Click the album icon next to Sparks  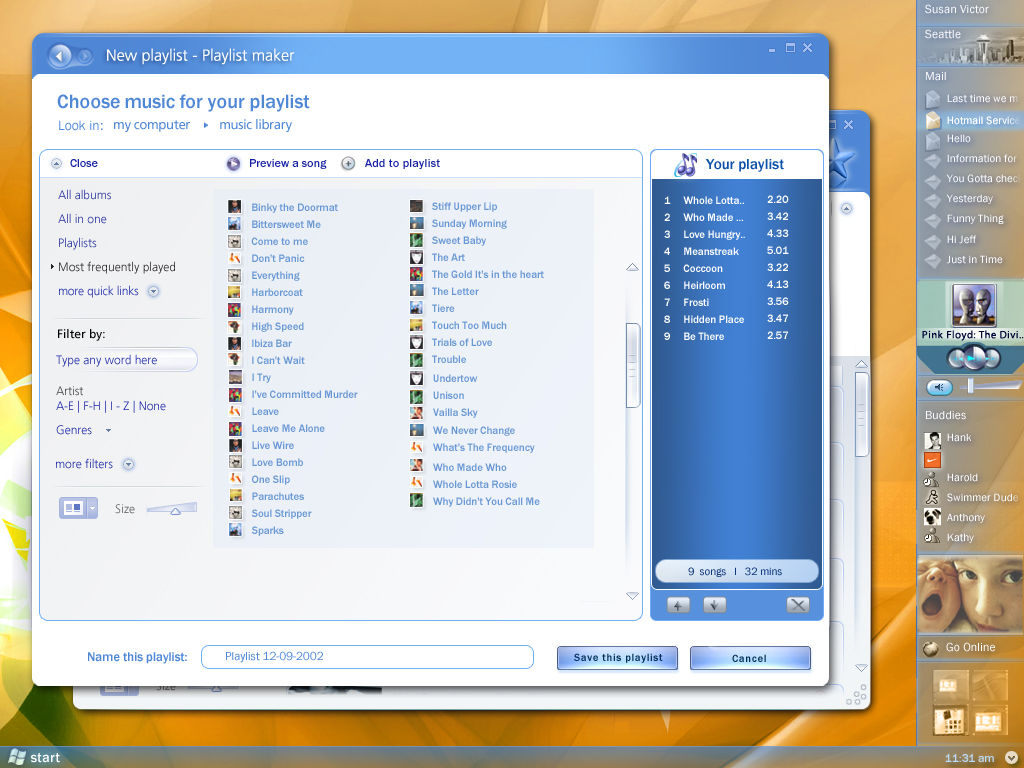(234, 530)
